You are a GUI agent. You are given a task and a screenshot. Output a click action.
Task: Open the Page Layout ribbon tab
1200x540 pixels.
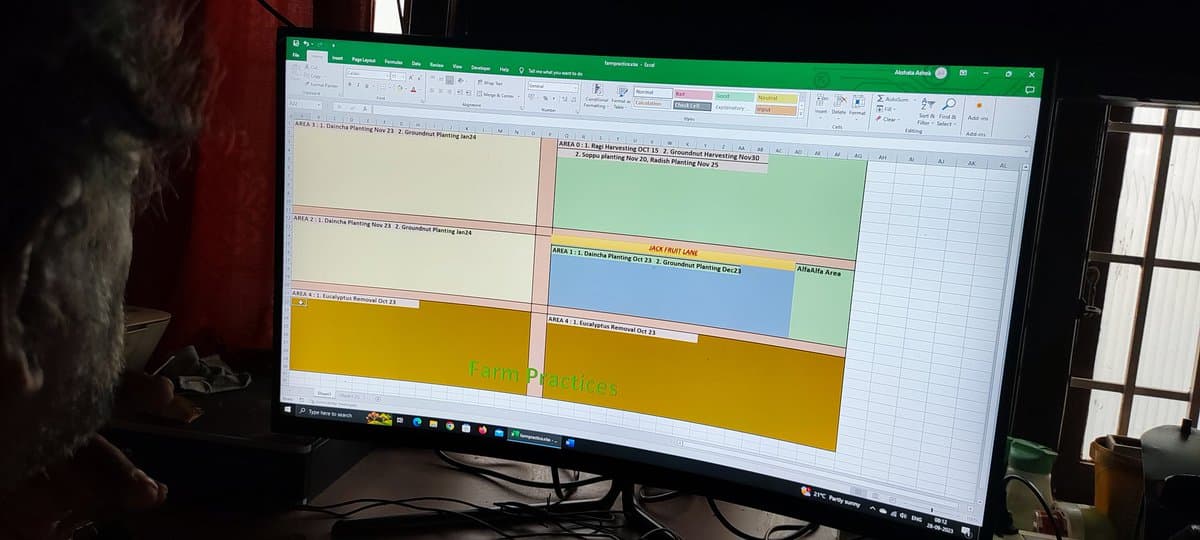coord(364,60)
